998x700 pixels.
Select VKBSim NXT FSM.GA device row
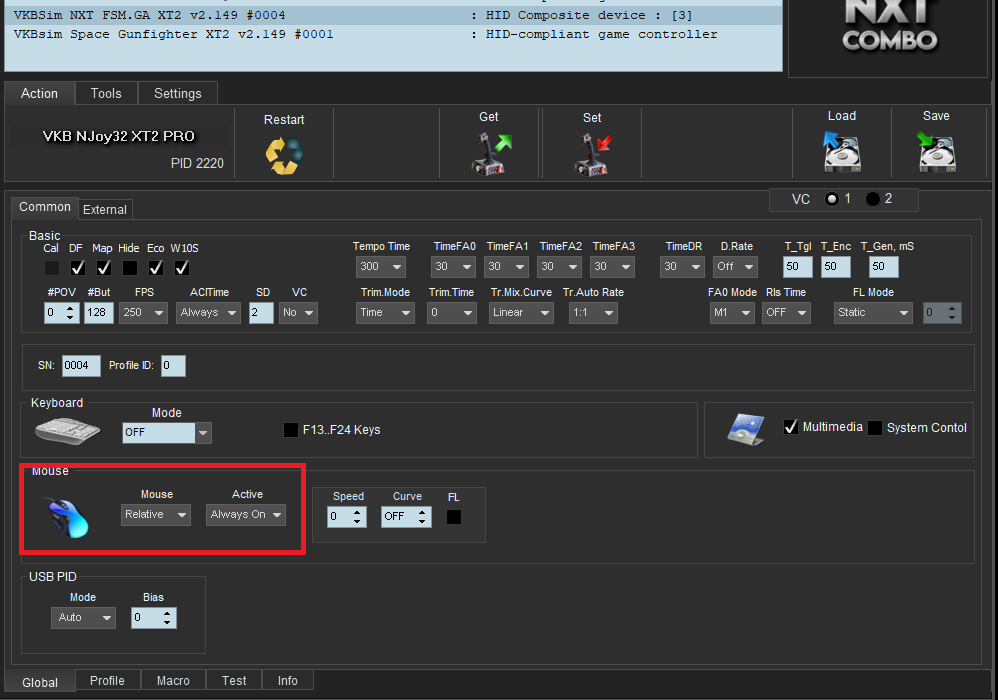(393, 15)
